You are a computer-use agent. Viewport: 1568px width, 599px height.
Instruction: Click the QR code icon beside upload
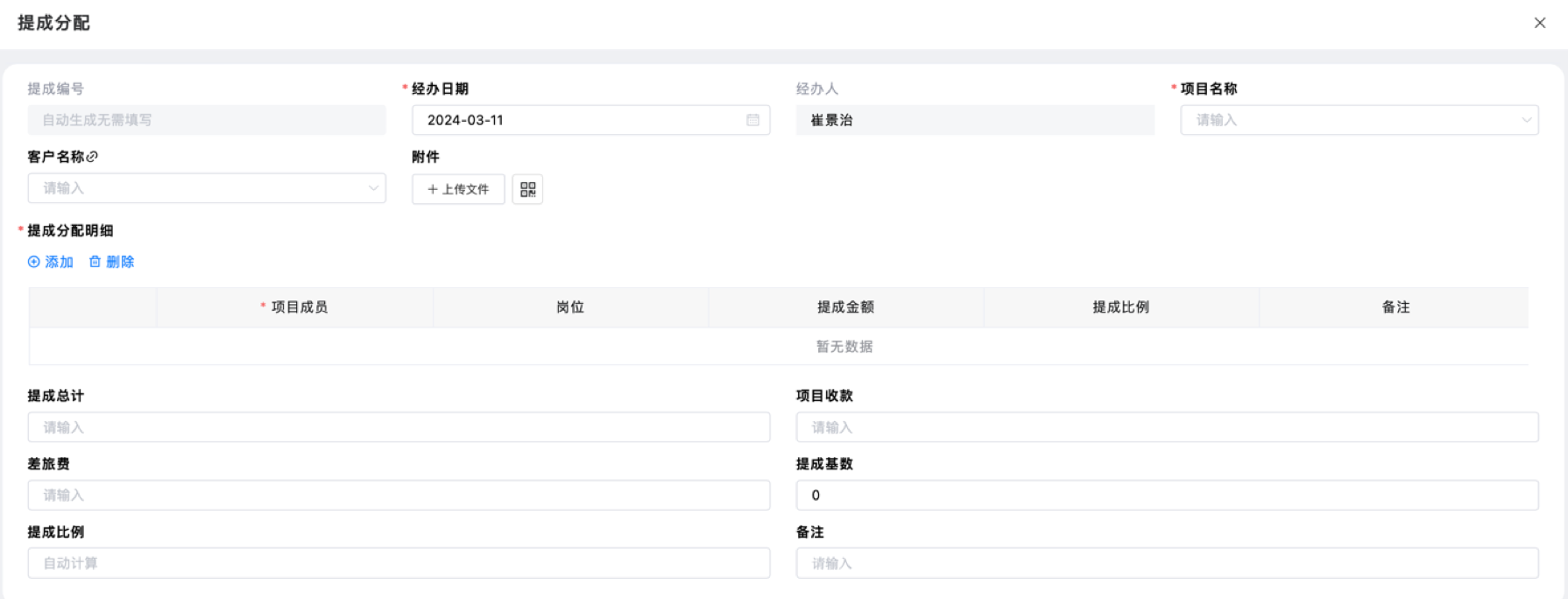pos(527,189)
